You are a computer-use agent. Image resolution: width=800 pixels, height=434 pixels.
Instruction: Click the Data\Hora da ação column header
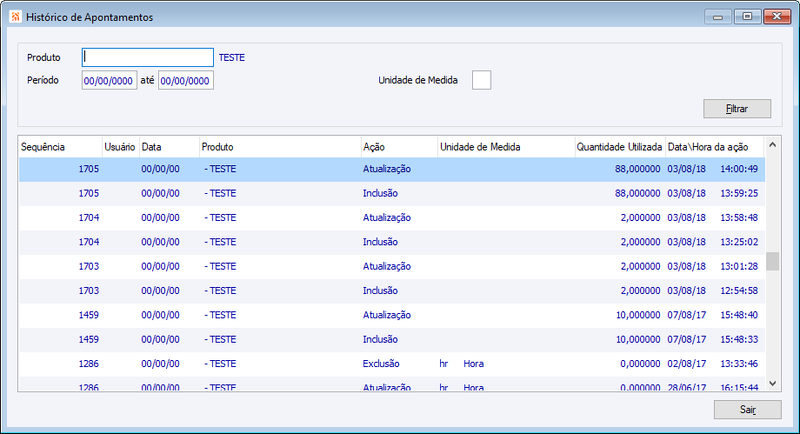click(715, 147)
